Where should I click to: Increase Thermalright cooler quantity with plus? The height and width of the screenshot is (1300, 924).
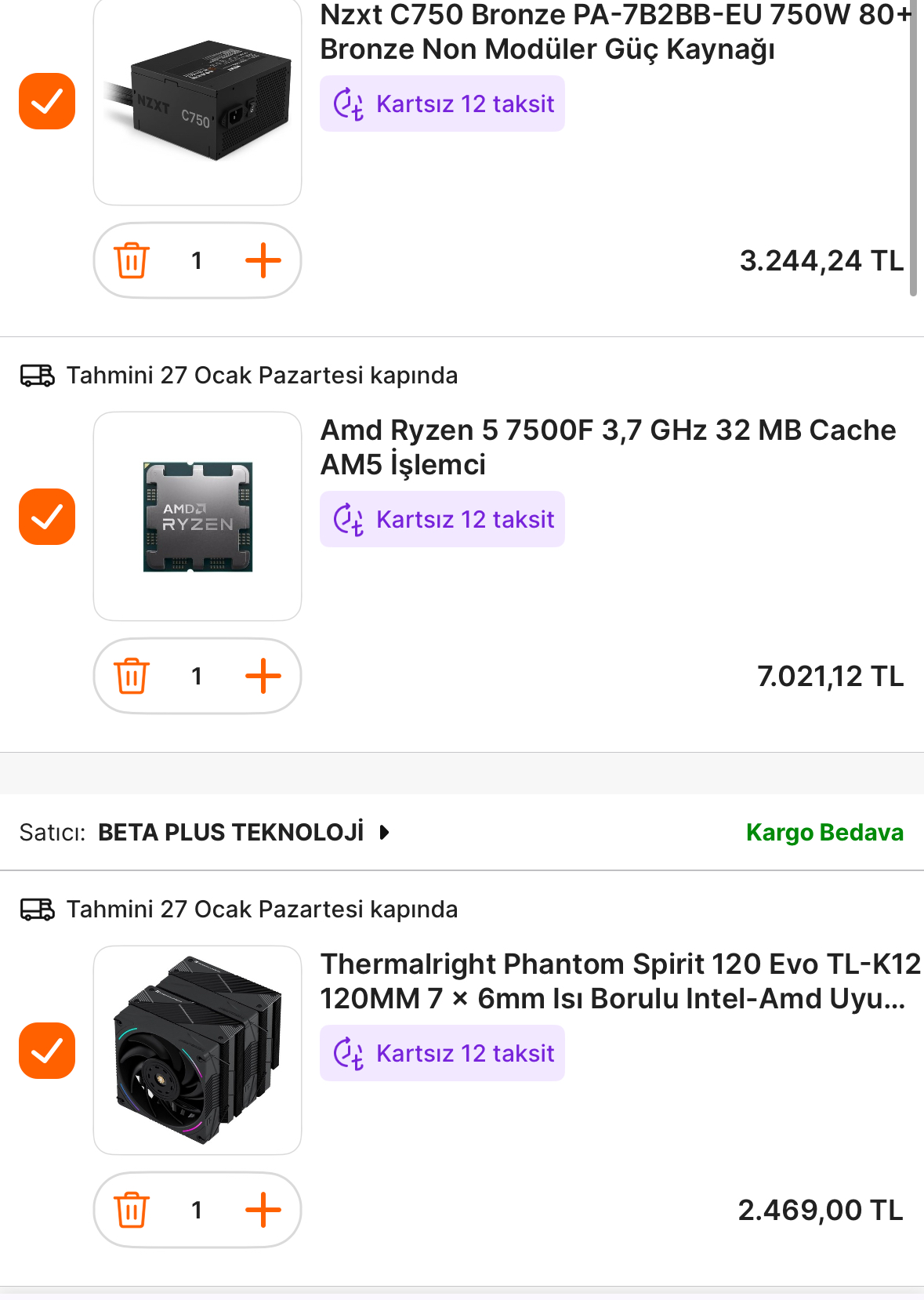point(263,1211)
